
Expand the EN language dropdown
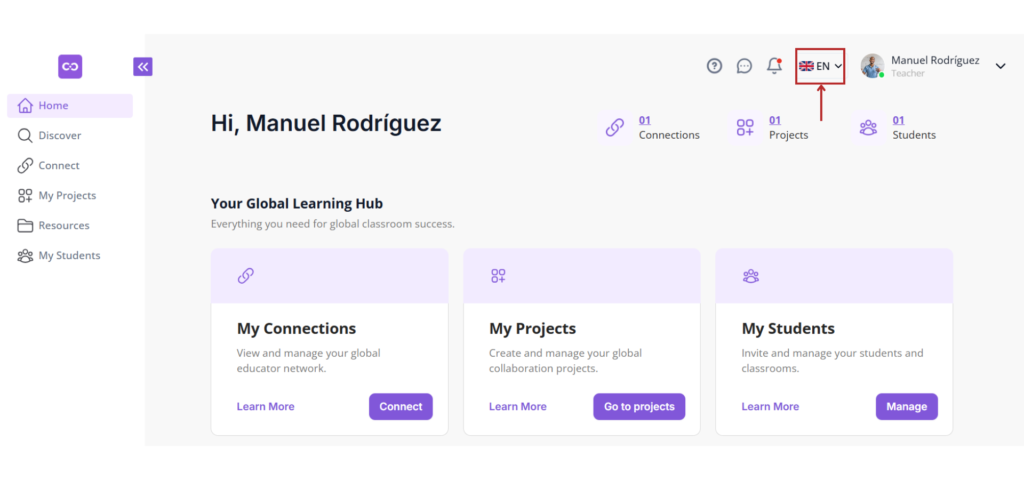[820, 66]
